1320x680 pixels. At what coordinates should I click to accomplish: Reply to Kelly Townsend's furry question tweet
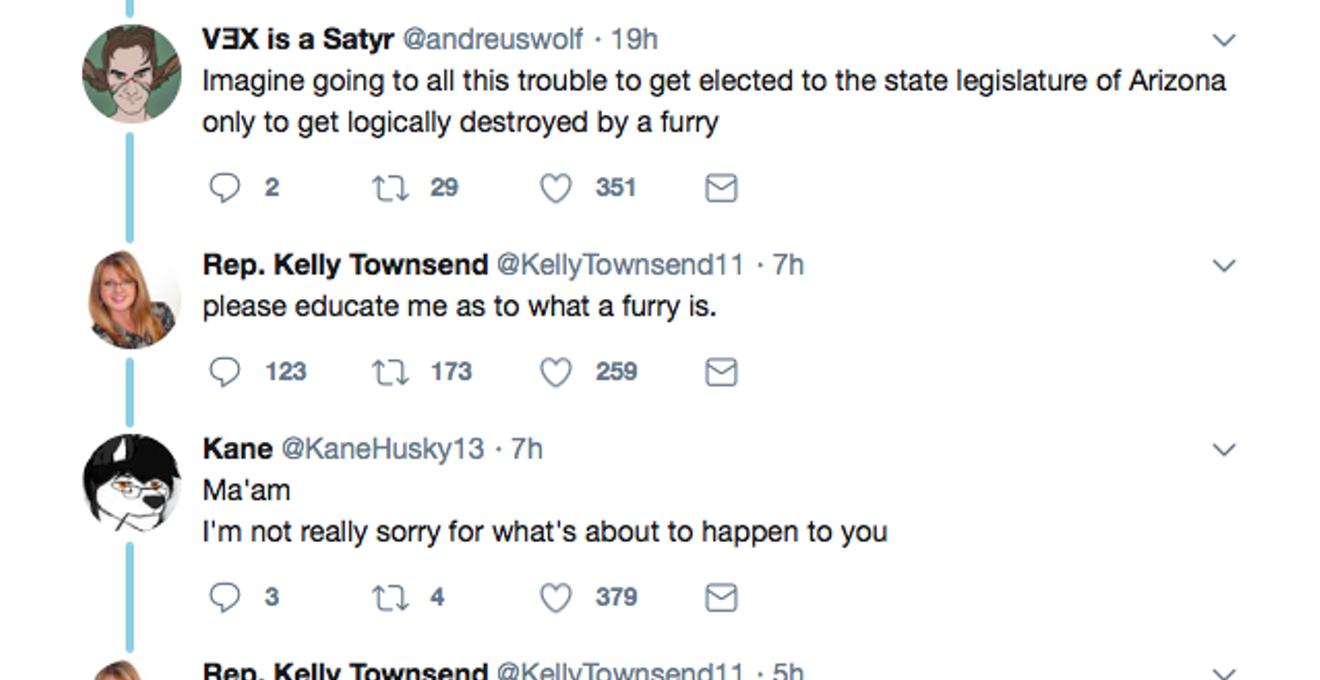(x=225, y=372)
